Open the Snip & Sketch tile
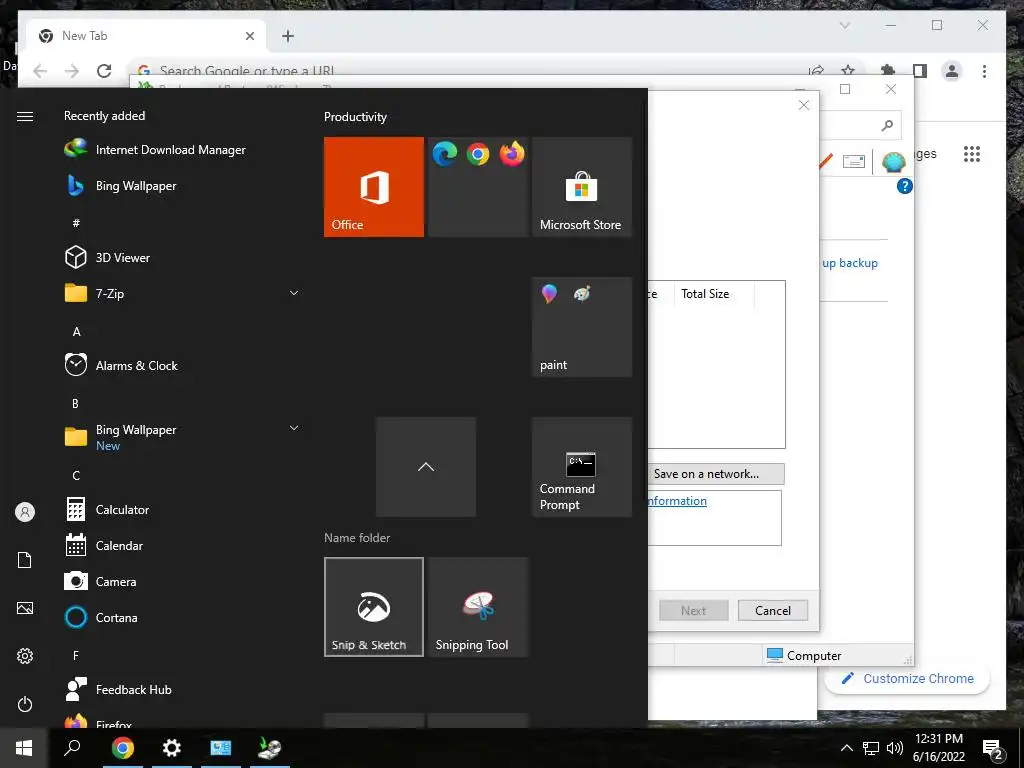 pos(374,607)
